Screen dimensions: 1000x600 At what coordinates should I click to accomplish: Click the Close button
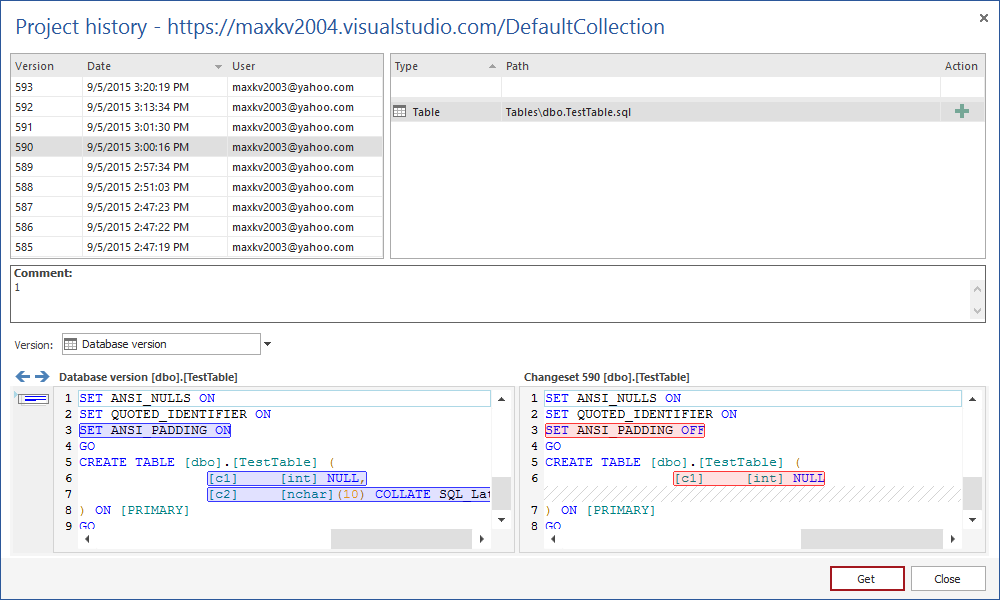947,578
